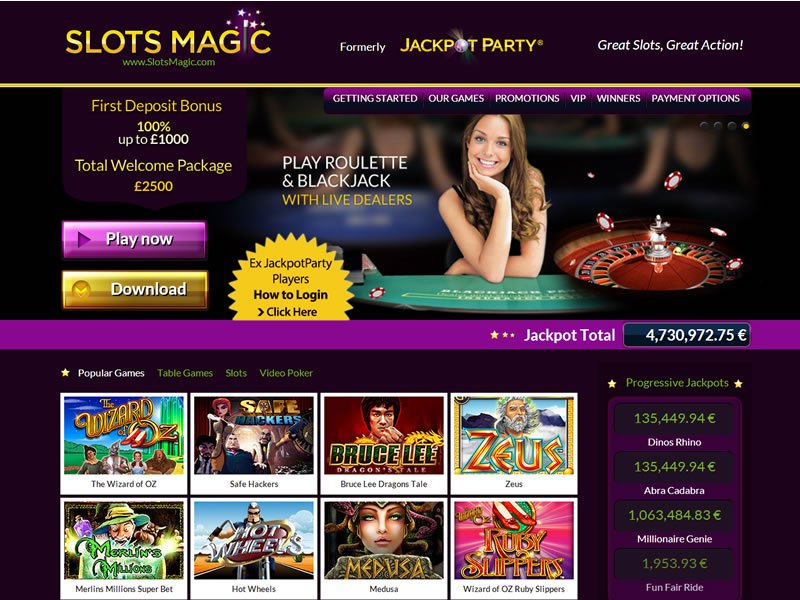800x600 pixels.
Task: Open the Our Games menu
Action: [x=456, y=98]
